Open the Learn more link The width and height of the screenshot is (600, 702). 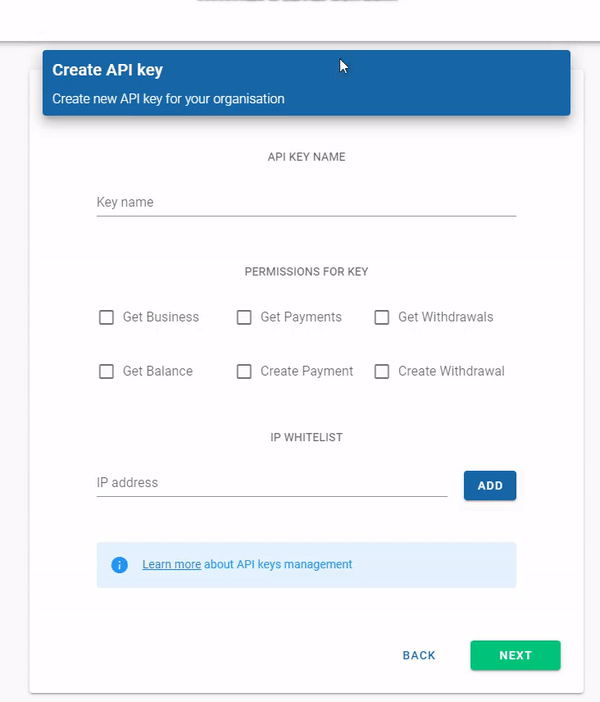[171, 565]
